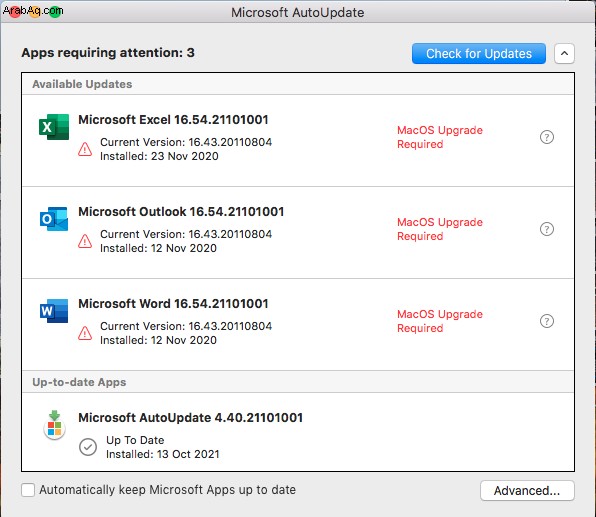Click the Microsoft AutoUpdate window title
Screen dimensions: 596x517
click(298, 13)
